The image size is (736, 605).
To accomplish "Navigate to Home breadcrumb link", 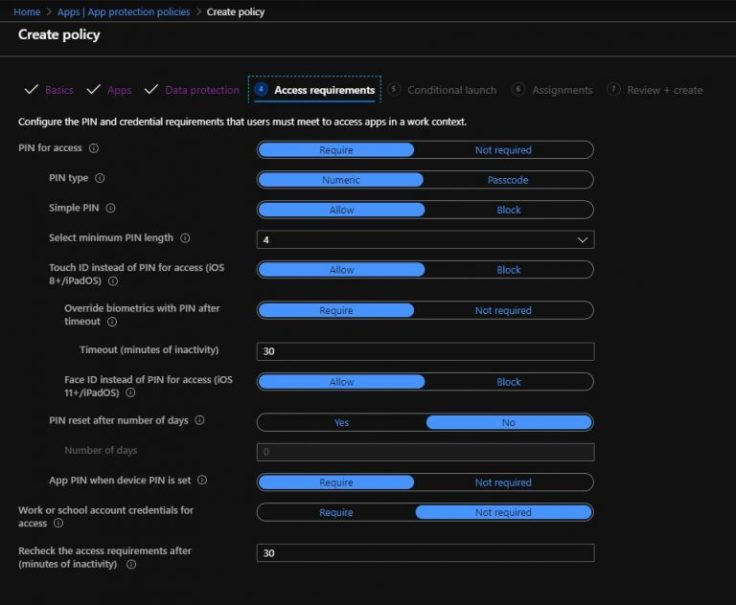I will [26, 12].
